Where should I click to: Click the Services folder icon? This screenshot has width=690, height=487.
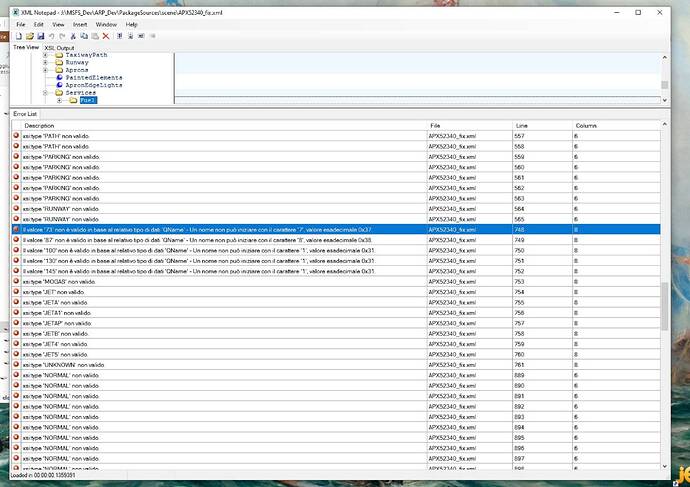pyautogui.click(x=59, y=93)
